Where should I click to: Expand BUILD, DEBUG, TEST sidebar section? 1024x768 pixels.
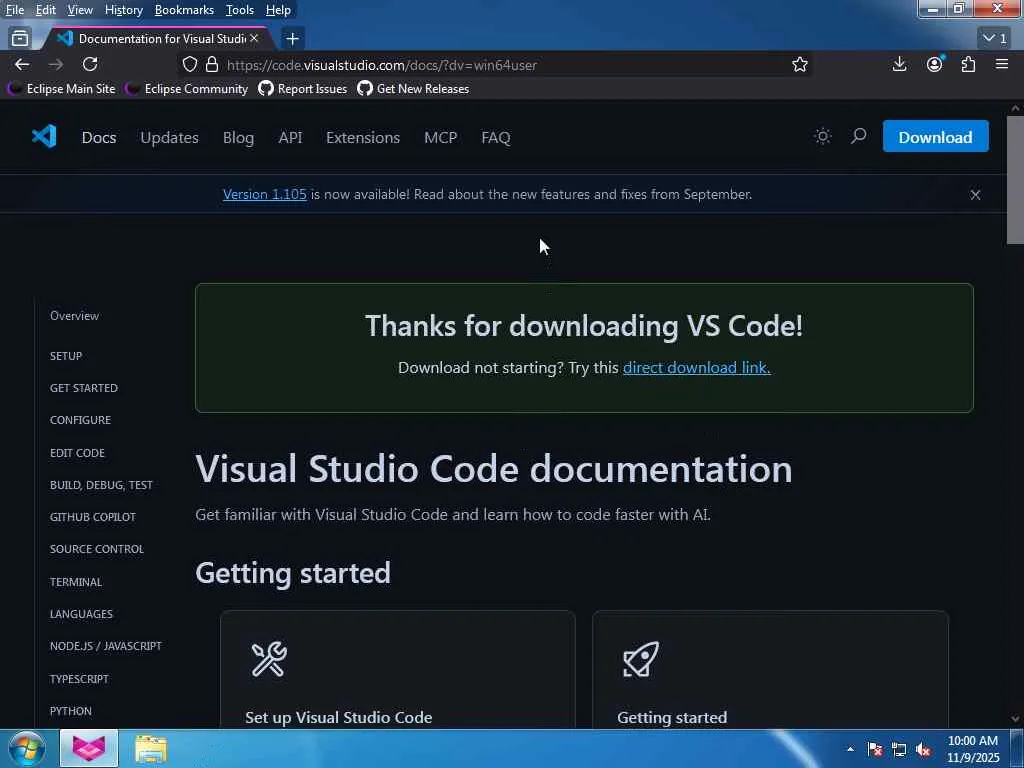point(101,485)
